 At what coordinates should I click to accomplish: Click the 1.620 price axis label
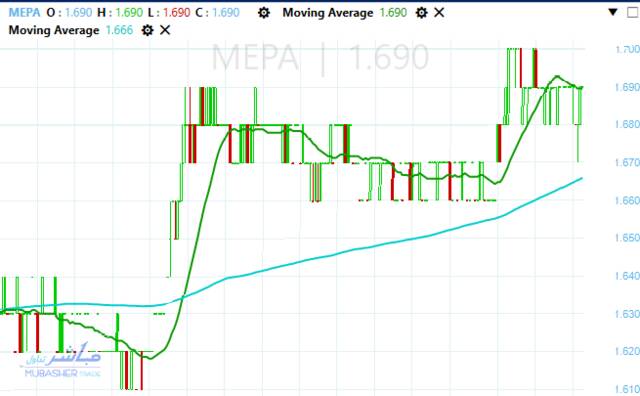pyautogui.click(x=627, y=351)
